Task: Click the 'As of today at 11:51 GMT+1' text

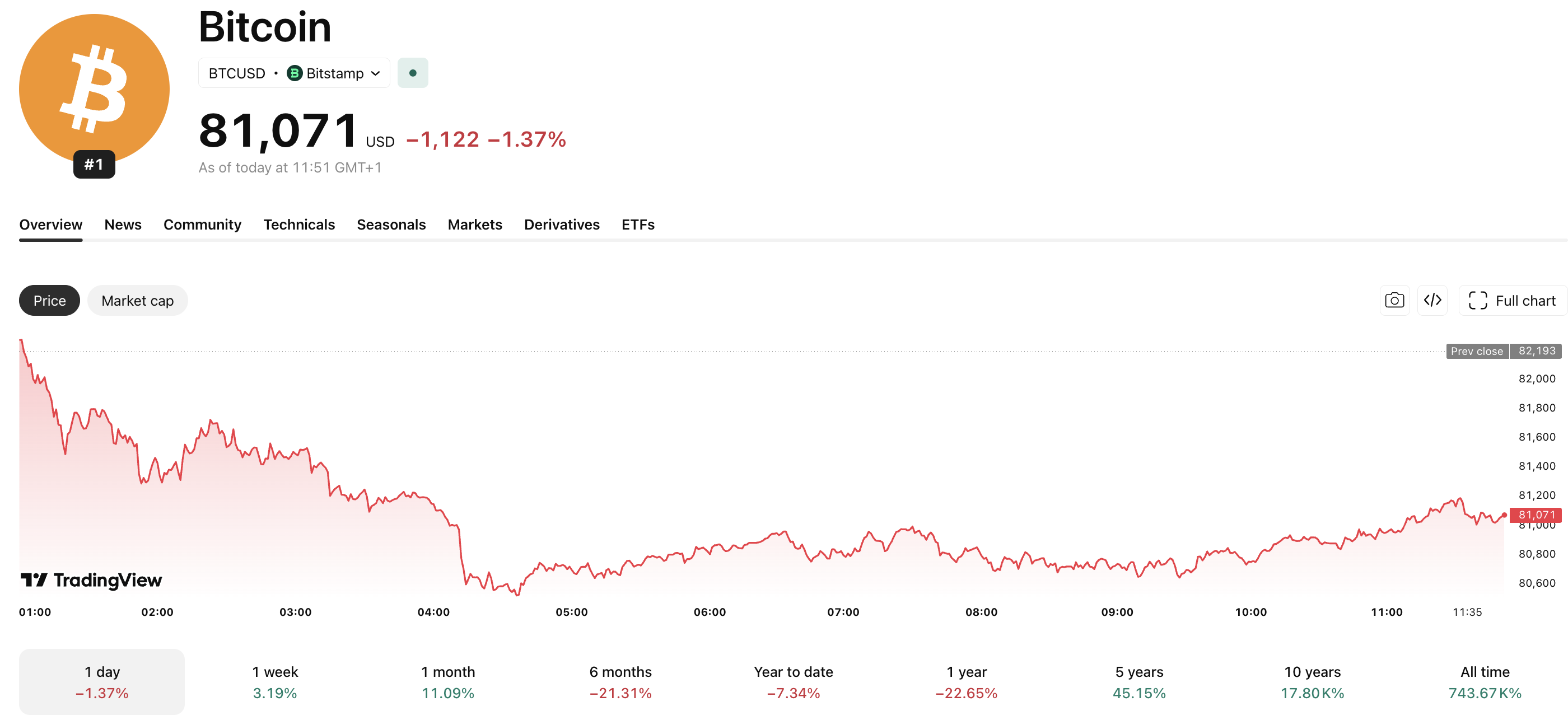Action: point(290,167)
